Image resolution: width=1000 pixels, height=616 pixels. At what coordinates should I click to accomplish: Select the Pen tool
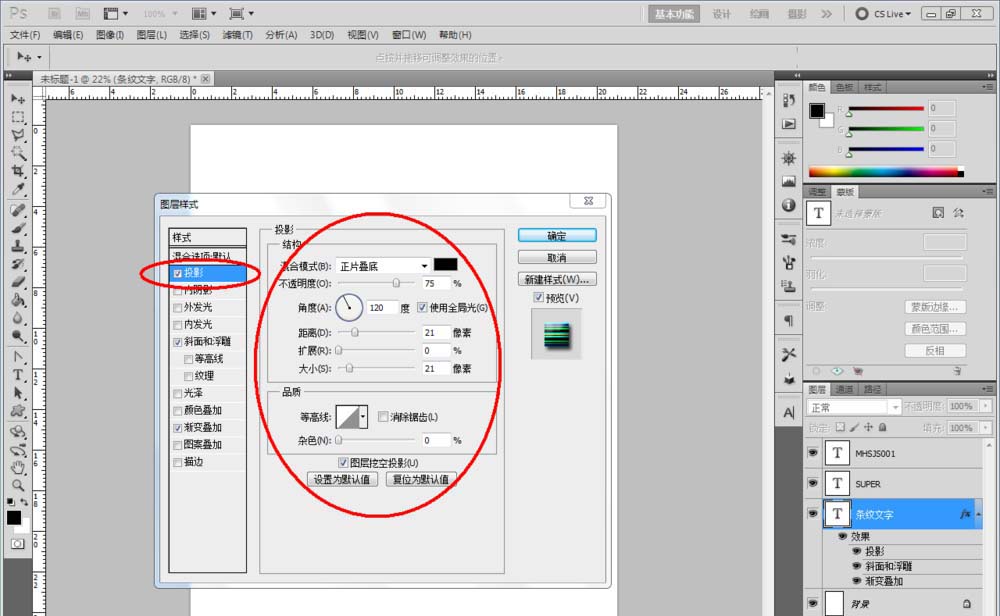click(x=18, y=356)
